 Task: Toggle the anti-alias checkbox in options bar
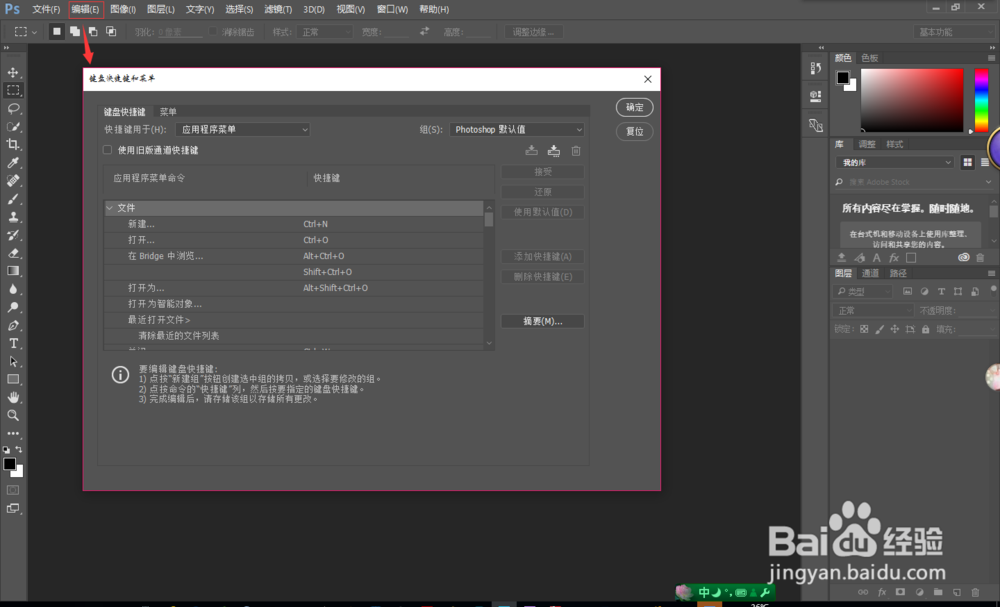(213, 31)
